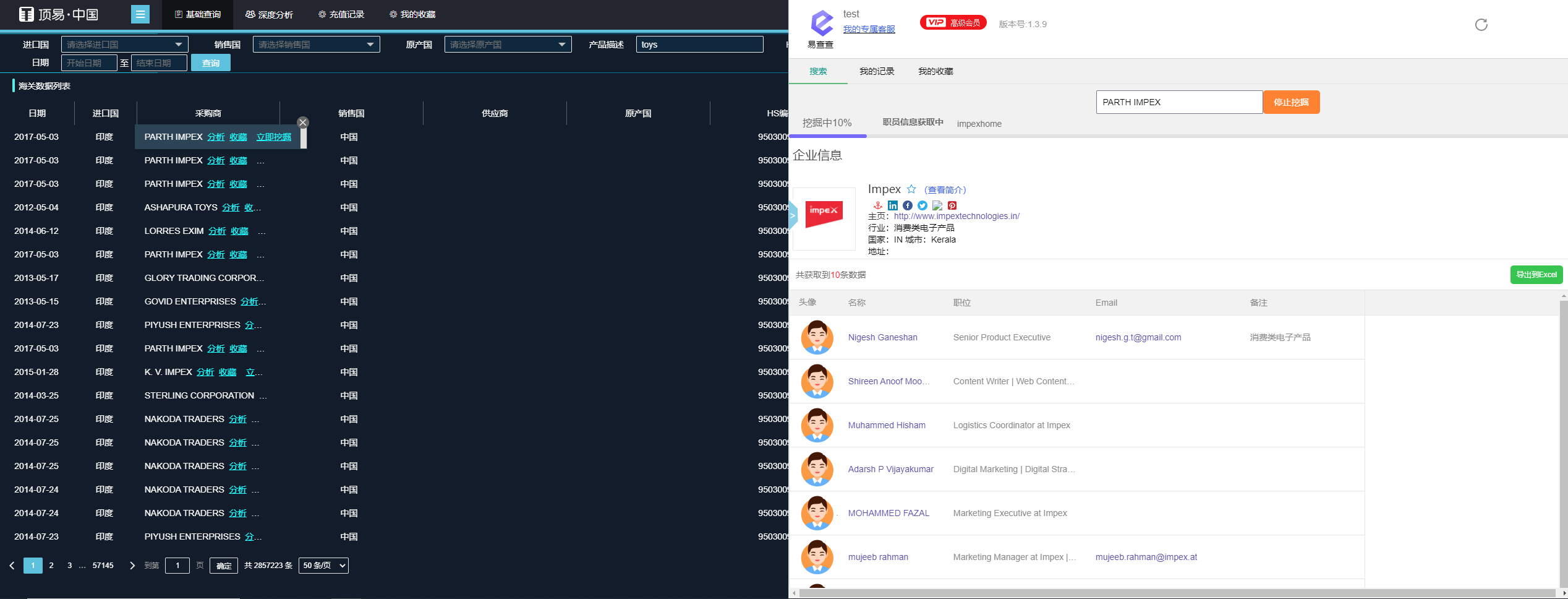Click the email nigesh.g.t@gmail.com
Image resolution: width=1568 pixels, height=599 pixels.
pos(1138,337)
